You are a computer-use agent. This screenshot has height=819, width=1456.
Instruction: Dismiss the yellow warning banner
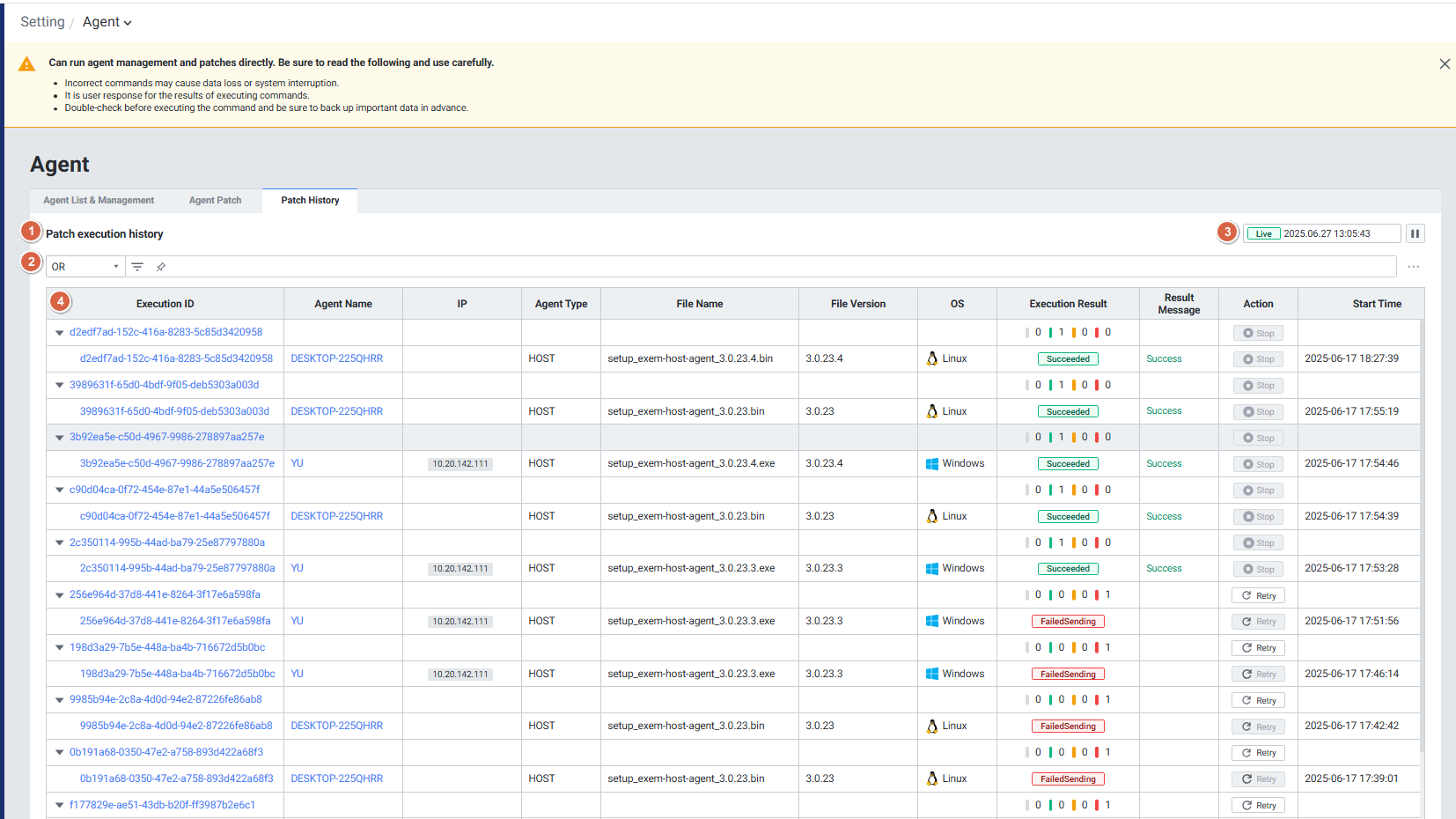[1444, 64]
